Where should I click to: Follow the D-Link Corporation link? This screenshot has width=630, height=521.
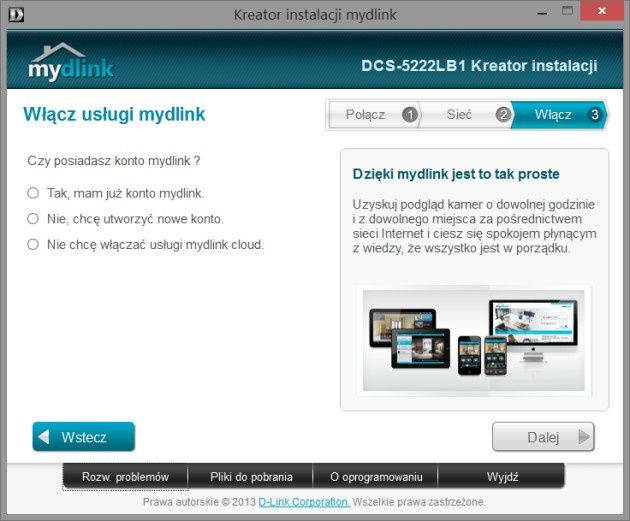coord(304,502)
